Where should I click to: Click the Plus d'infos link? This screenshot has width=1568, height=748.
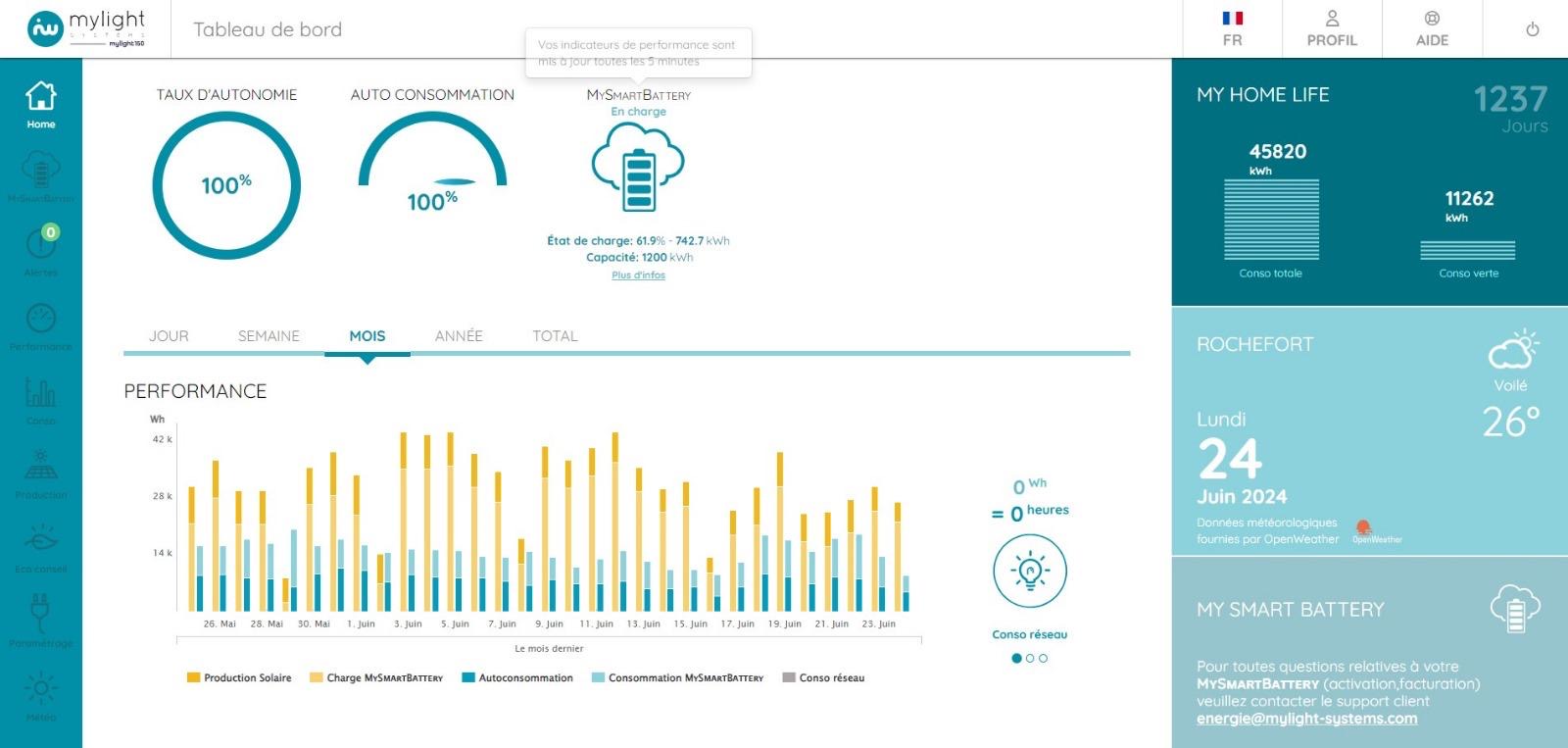tap(638, 275)
